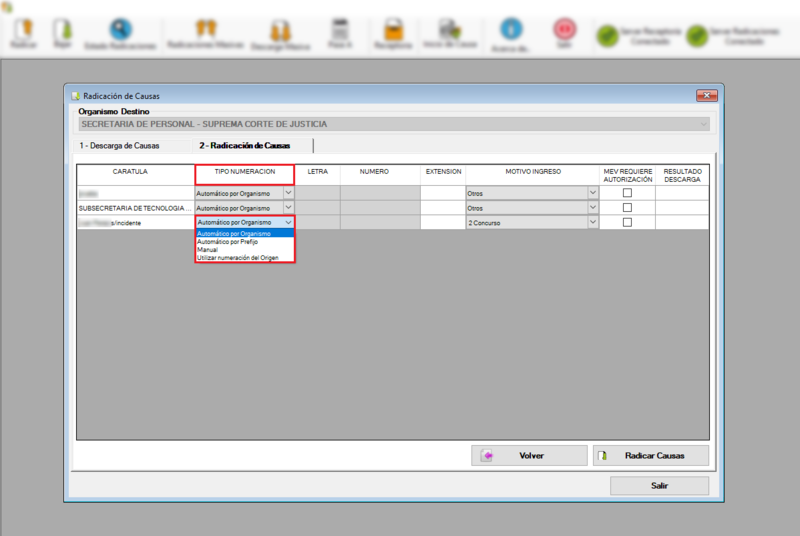Image resolution: width=800 pixels, height=536 pixels.
Task: Click the Salir button in dialog
Action: [659, 486]
